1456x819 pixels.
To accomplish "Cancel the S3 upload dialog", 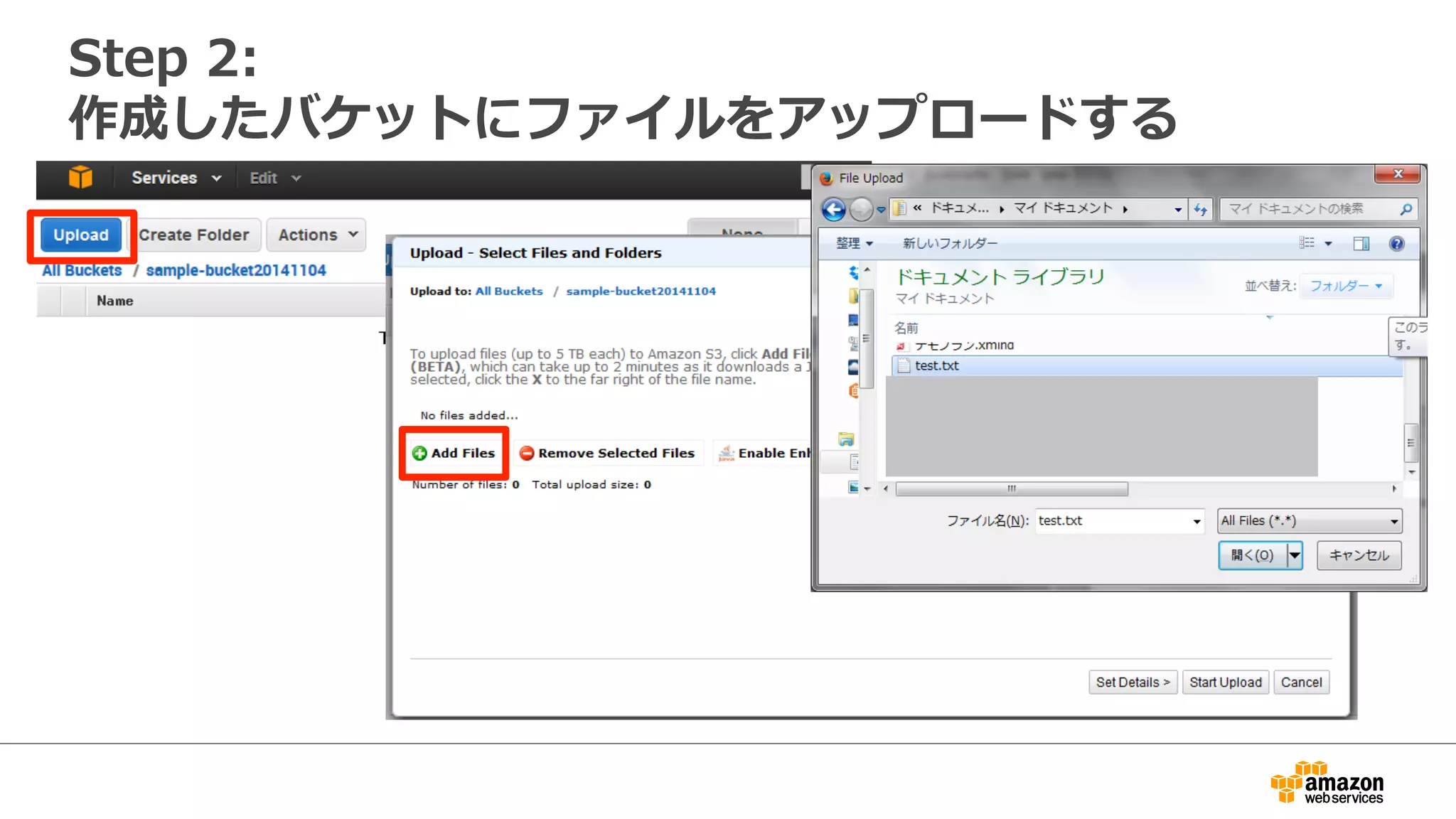I will point(1301,682).
